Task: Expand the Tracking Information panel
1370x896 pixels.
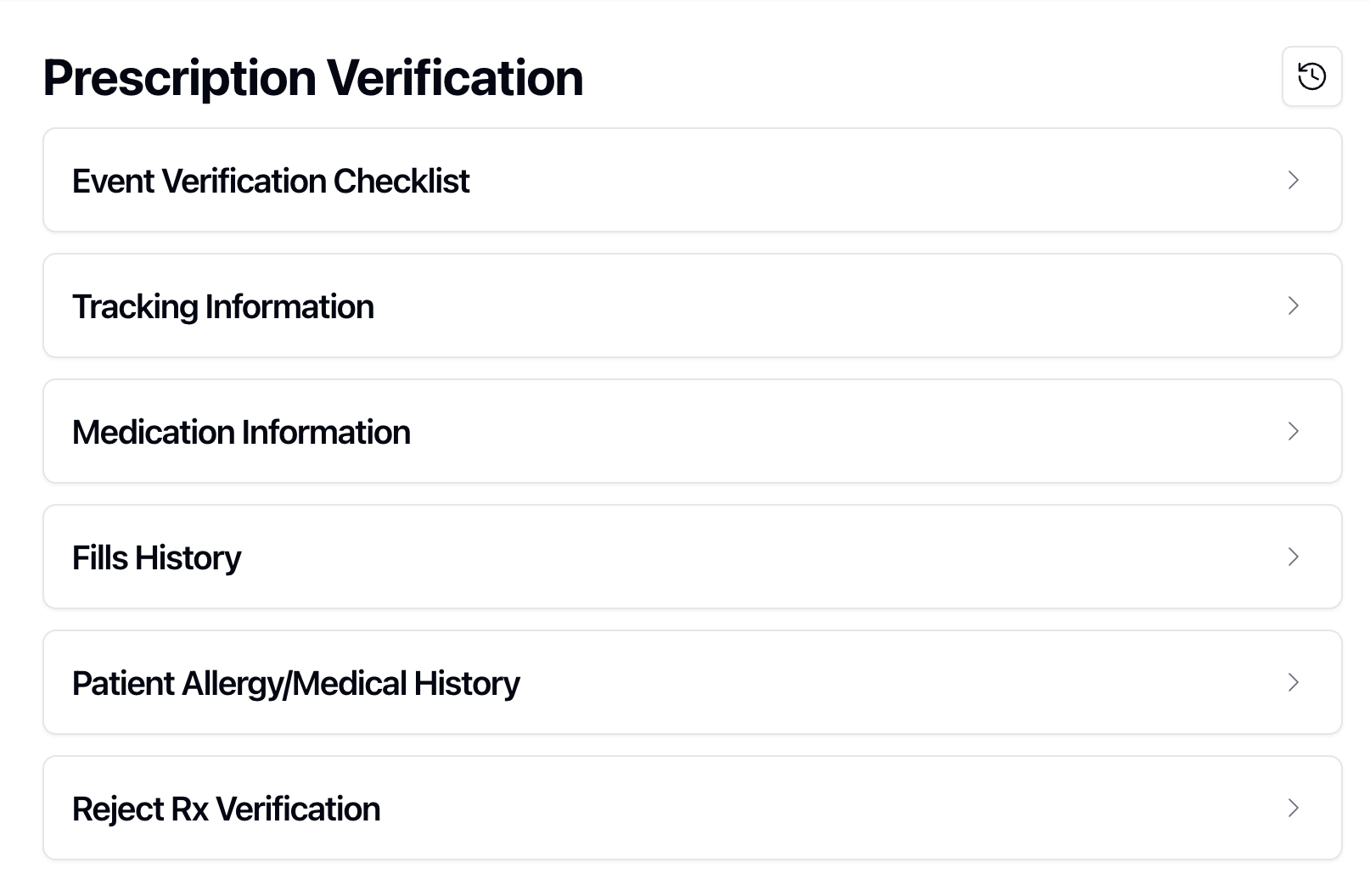Action: click(x=692, y=305)
